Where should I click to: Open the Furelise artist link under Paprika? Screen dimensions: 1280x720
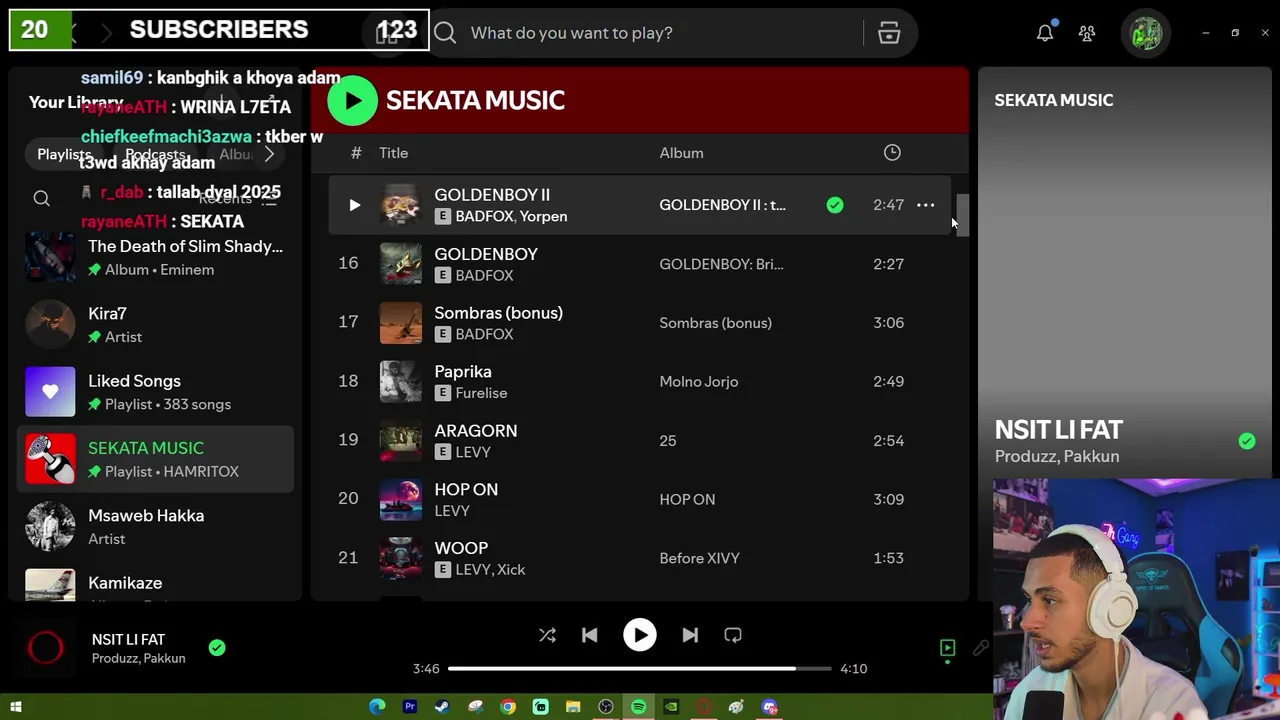click(x=481, y=393)
